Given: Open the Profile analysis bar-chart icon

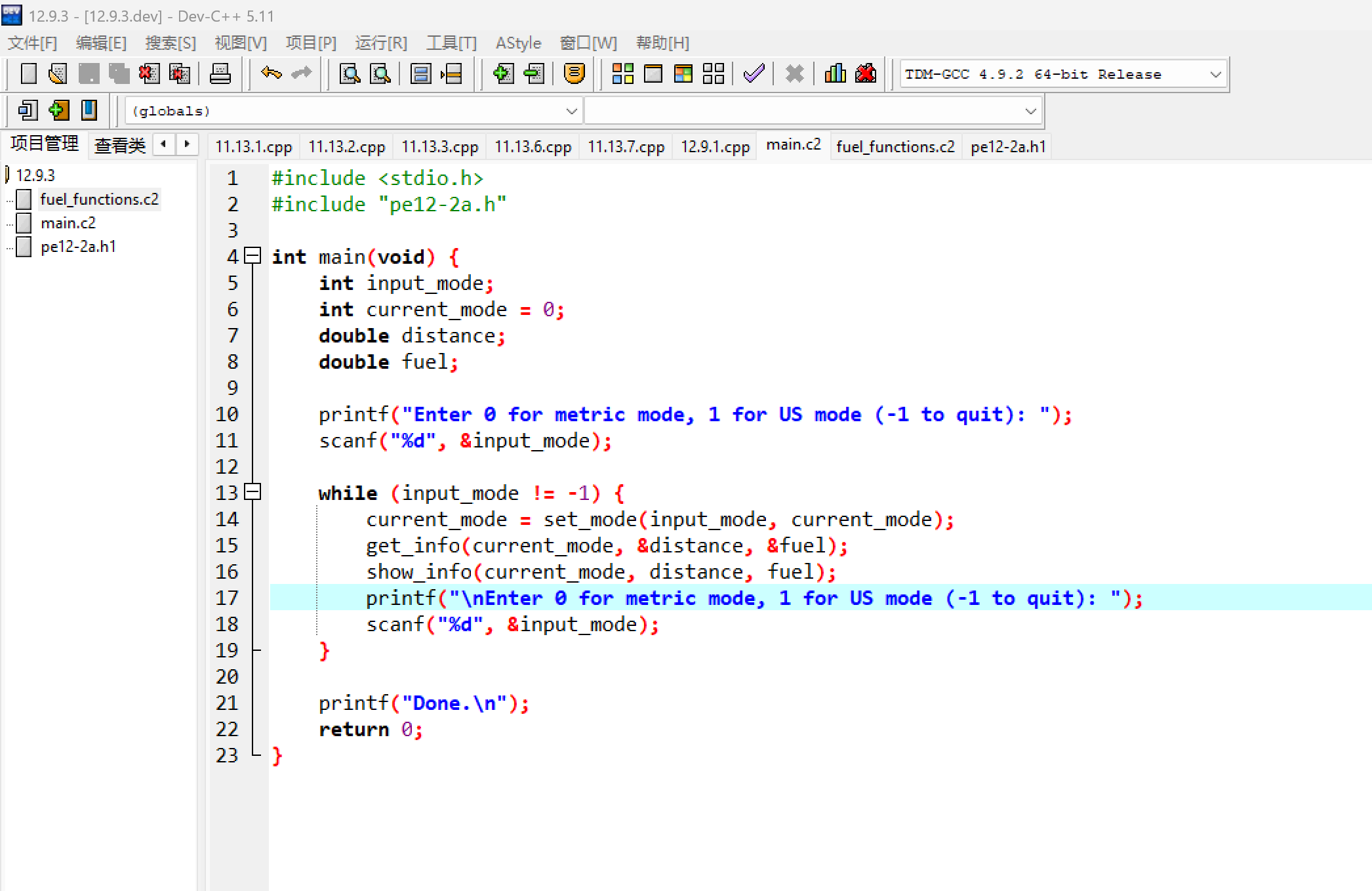Looking at the screenshot, I should coord(835,73).
